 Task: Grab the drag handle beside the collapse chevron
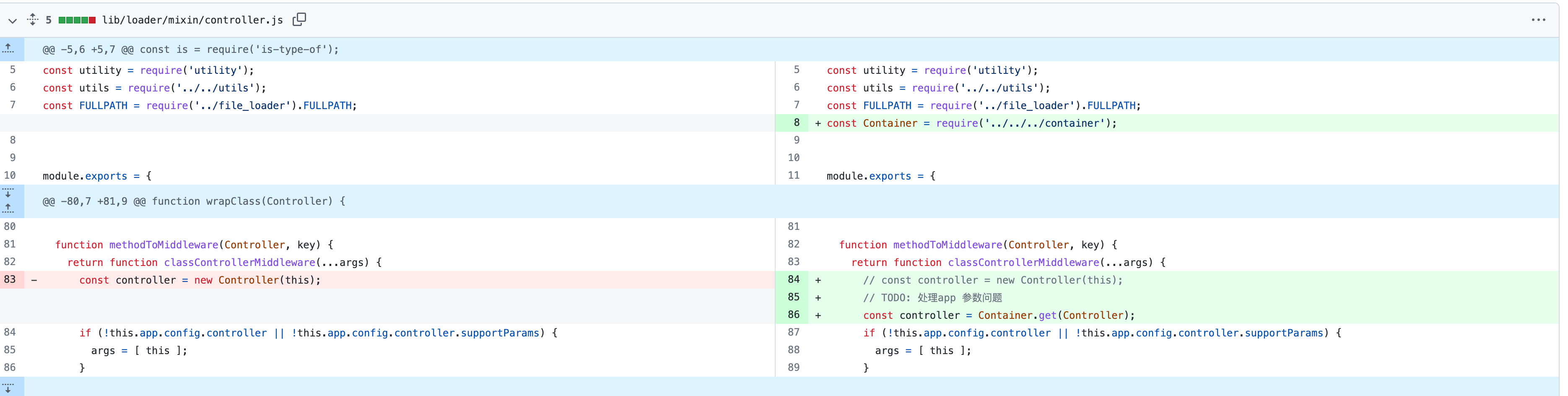tap(33, 20)
